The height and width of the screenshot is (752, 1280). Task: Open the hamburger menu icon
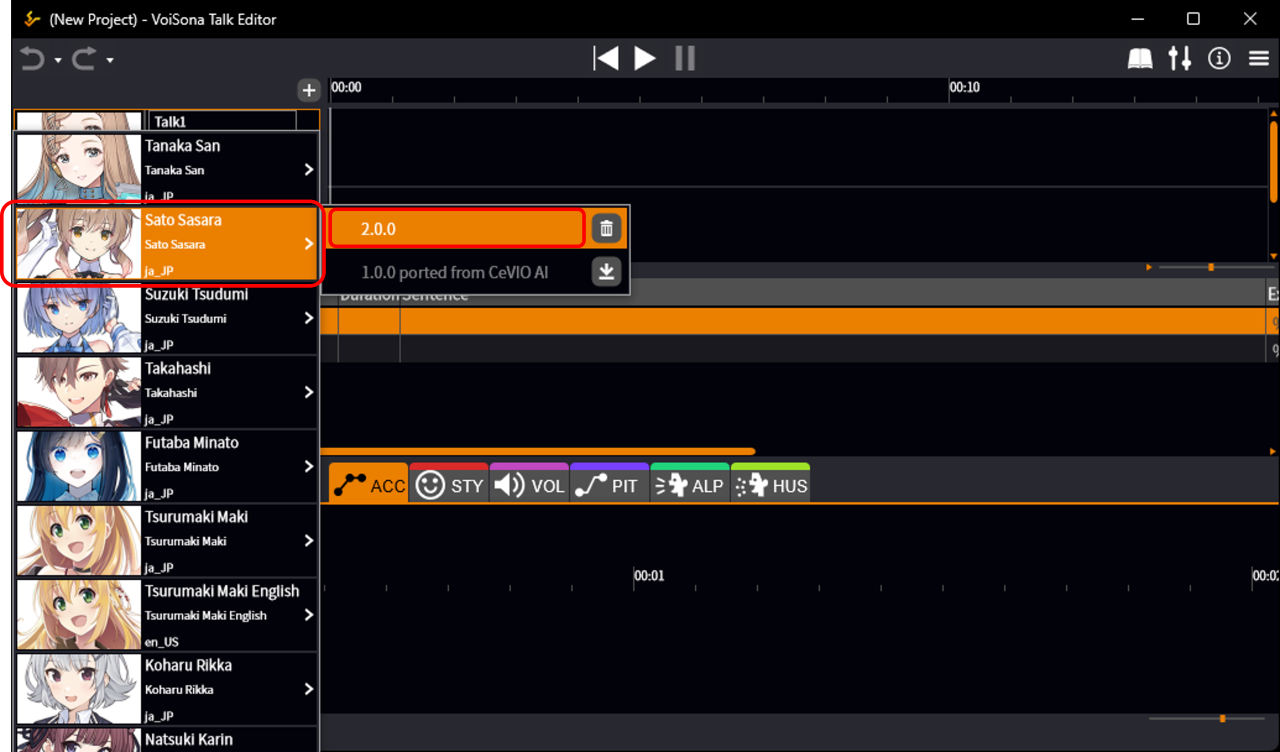point(1259,59)
